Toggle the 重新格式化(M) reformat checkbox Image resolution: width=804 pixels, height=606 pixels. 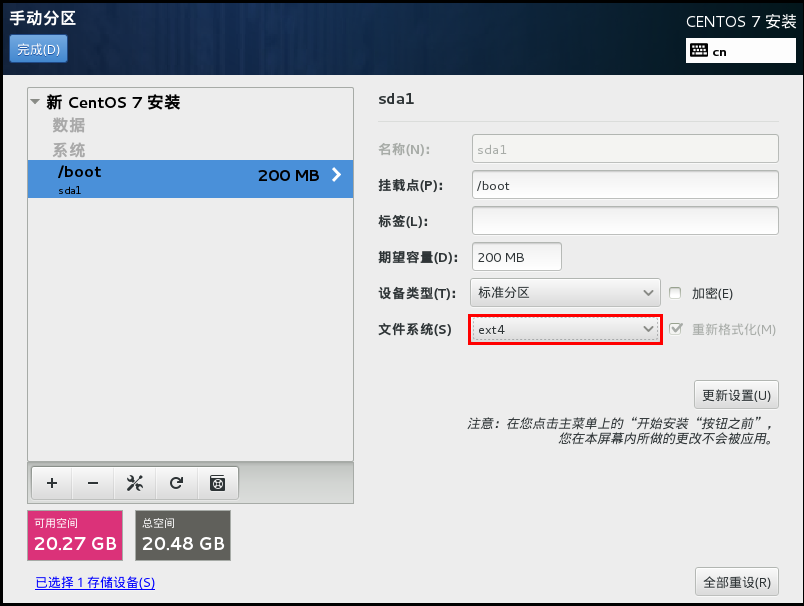(676, 329)
